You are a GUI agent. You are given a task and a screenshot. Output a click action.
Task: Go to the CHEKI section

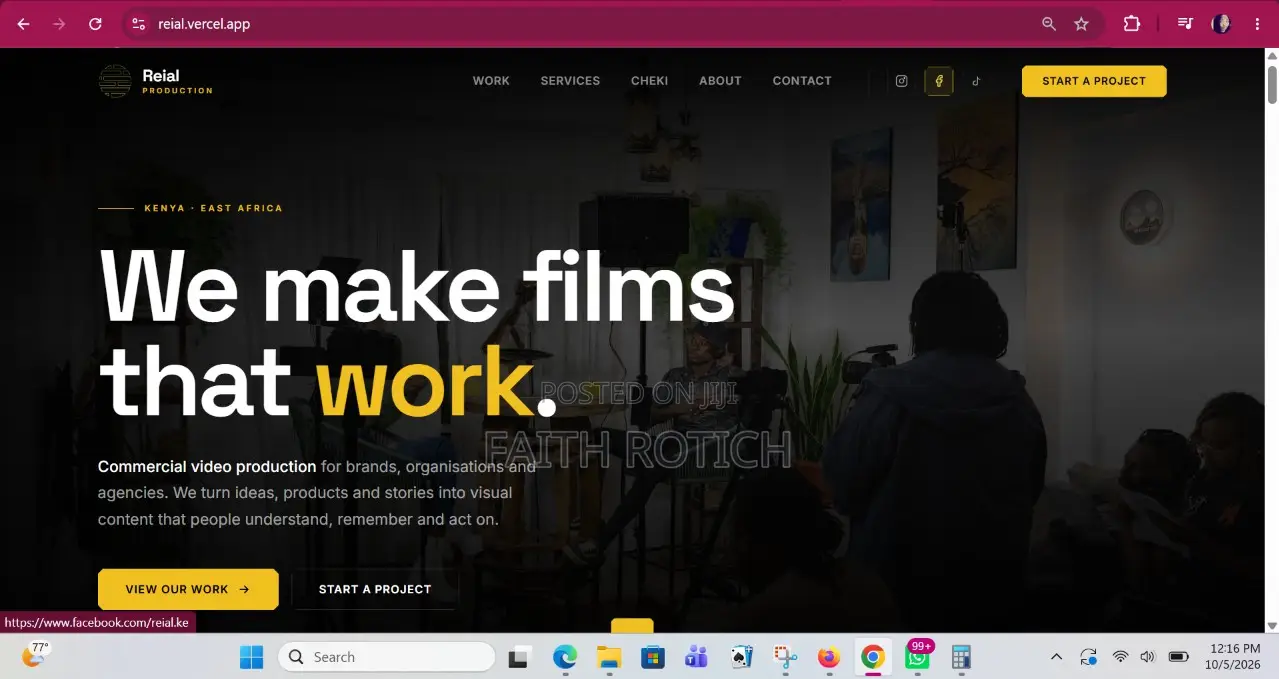pyautogui.click(x=649, y=81)
